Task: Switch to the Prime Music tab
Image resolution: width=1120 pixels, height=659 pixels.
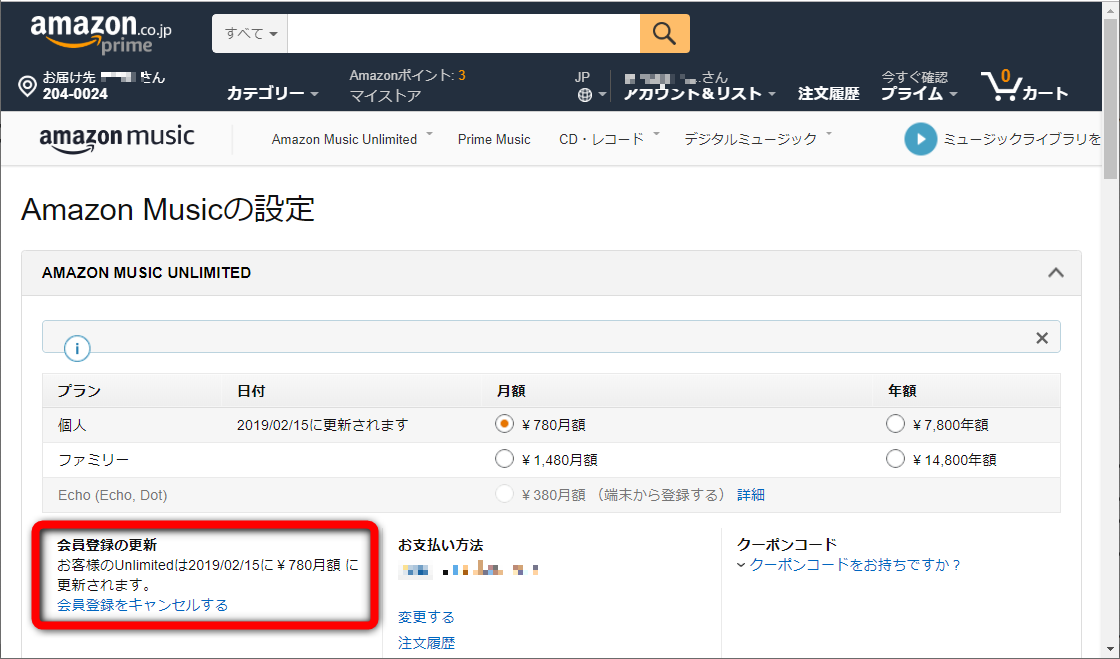Action: click(493, 139)
